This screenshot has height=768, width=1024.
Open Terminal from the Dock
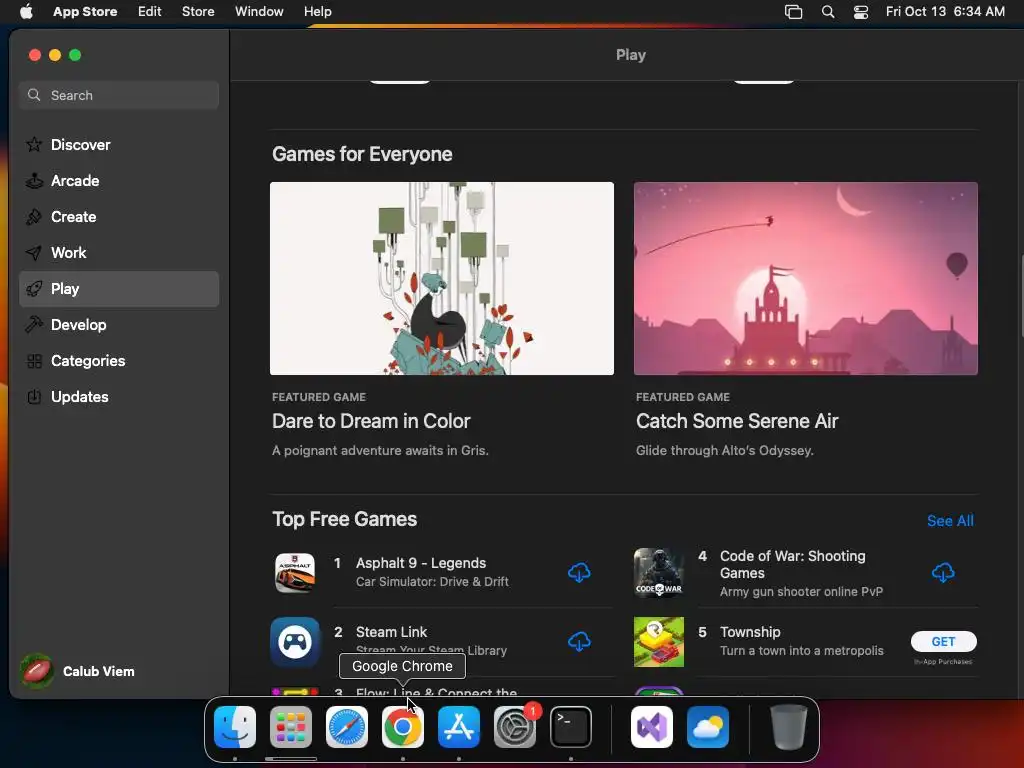pyautogui.click(x=571, y=727)
